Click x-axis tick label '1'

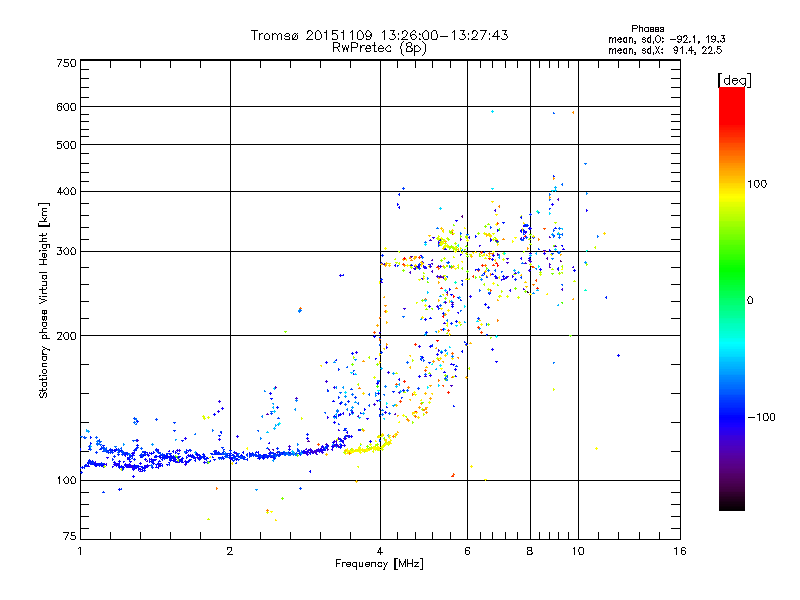(x=80, y=551)
